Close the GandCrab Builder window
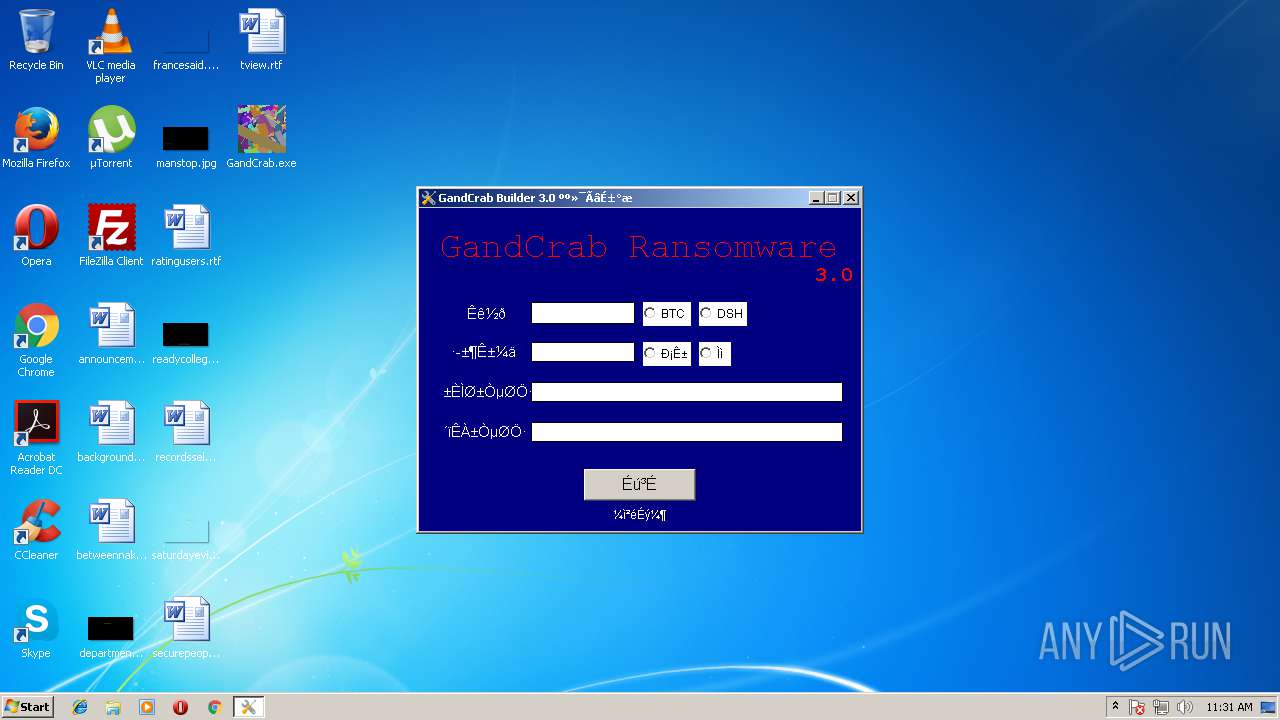 pos(851,198)
